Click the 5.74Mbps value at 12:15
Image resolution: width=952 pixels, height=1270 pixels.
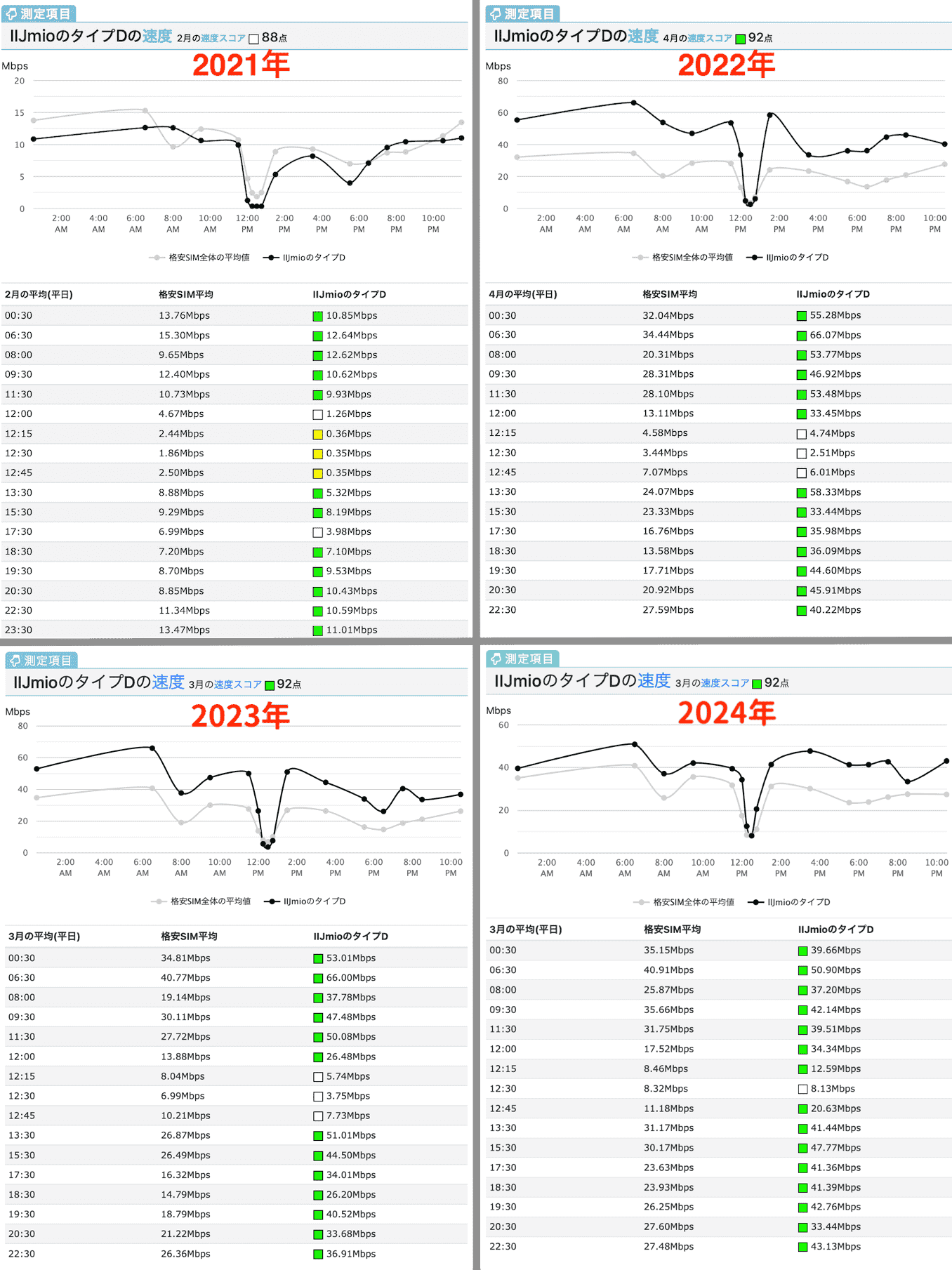(348, 1076)
